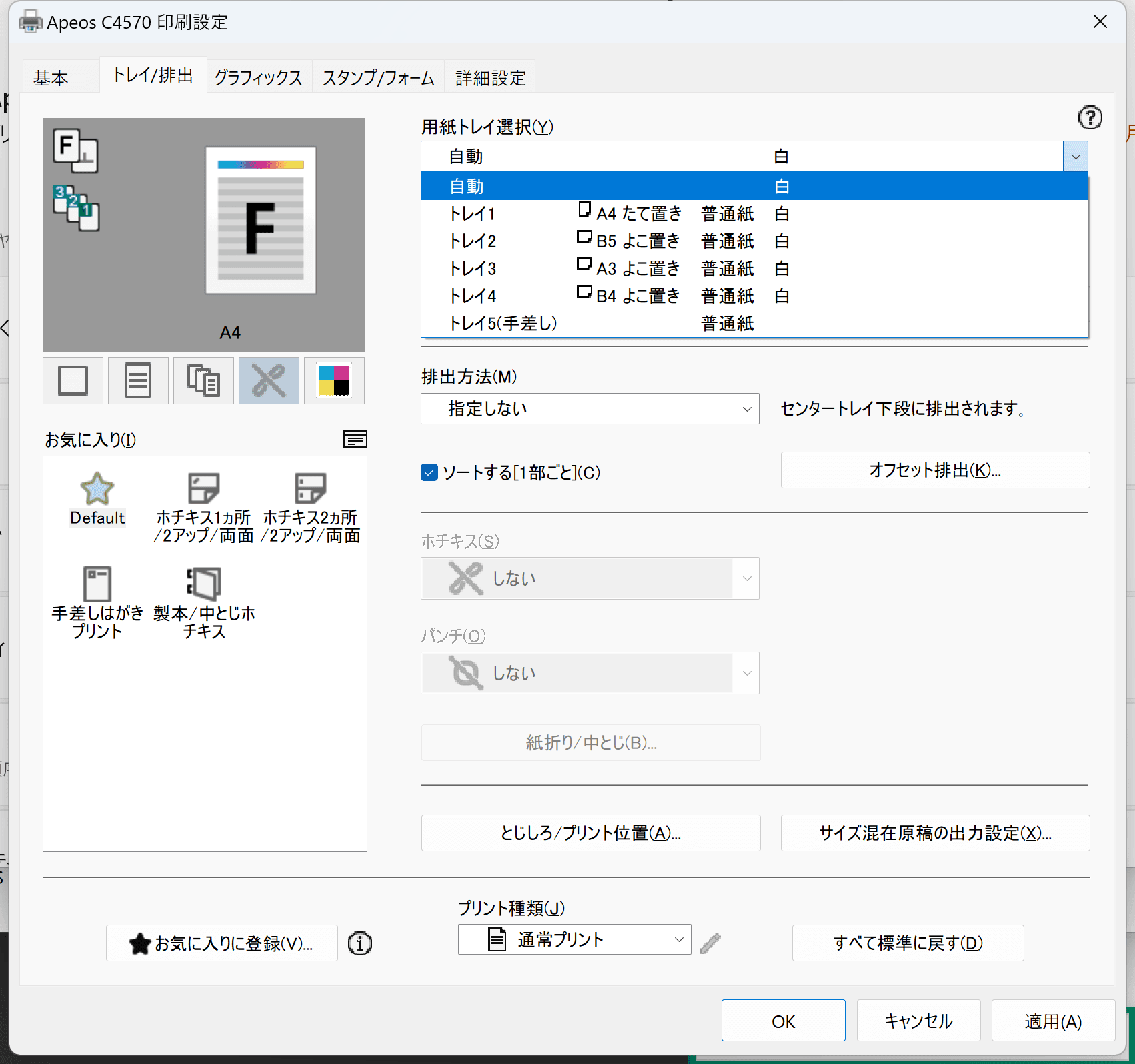Click the OK button

[783, 1021]
